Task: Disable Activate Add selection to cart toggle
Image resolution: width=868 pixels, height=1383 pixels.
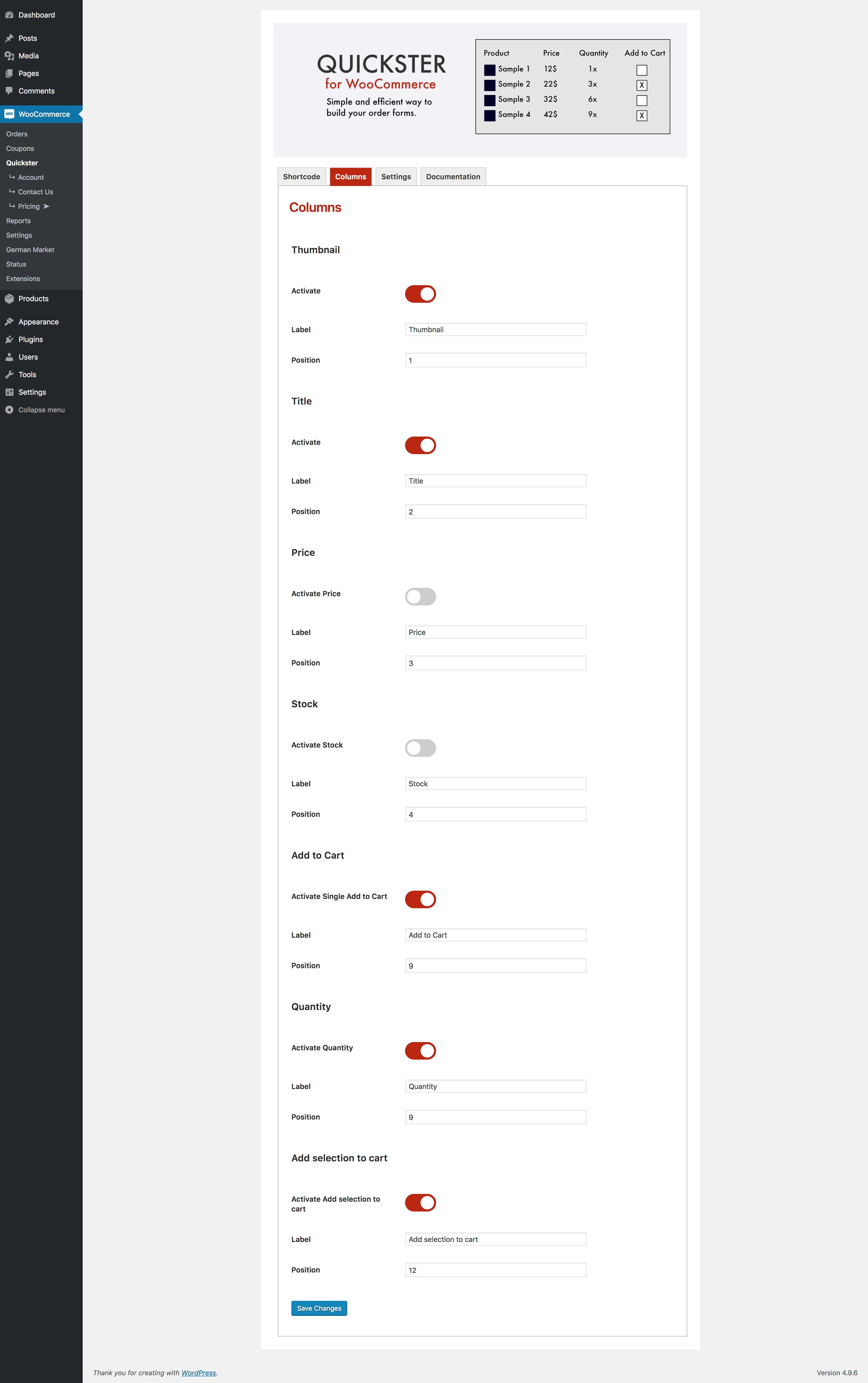Action: click(420, 1203)
